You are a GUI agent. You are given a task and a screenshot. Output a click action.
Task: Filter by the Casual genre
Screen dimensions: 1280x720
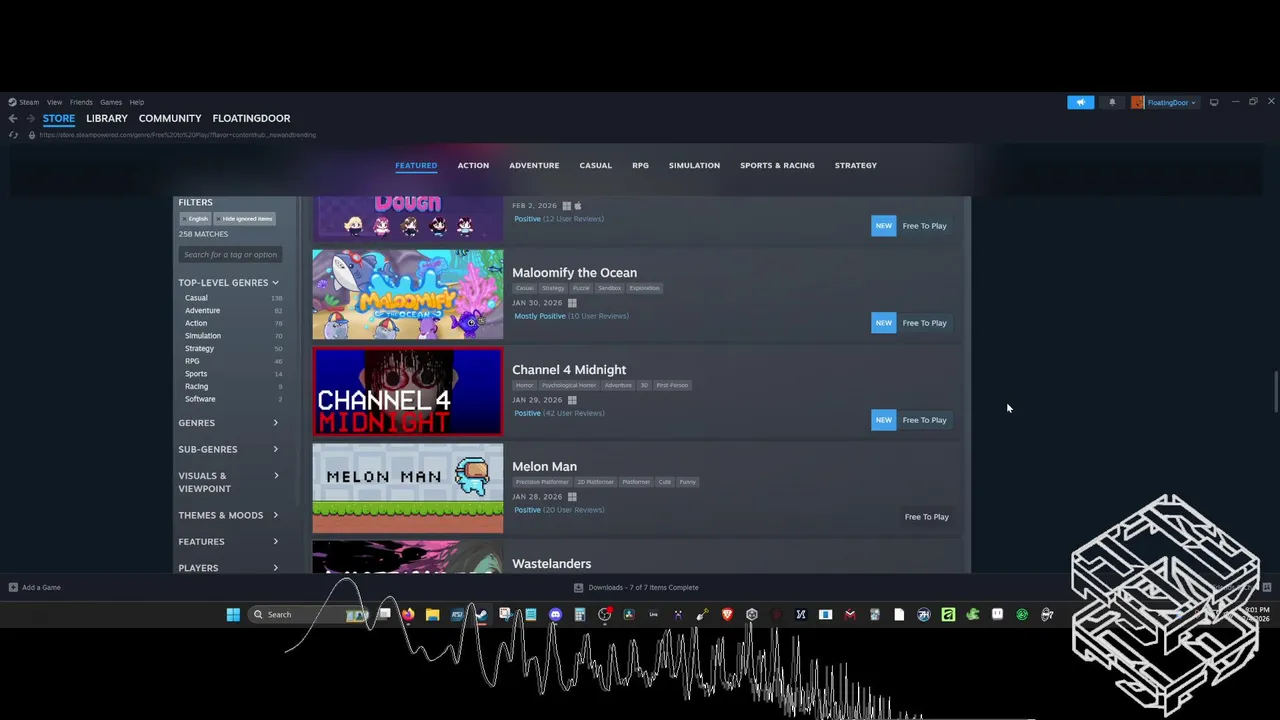[233, 298]
